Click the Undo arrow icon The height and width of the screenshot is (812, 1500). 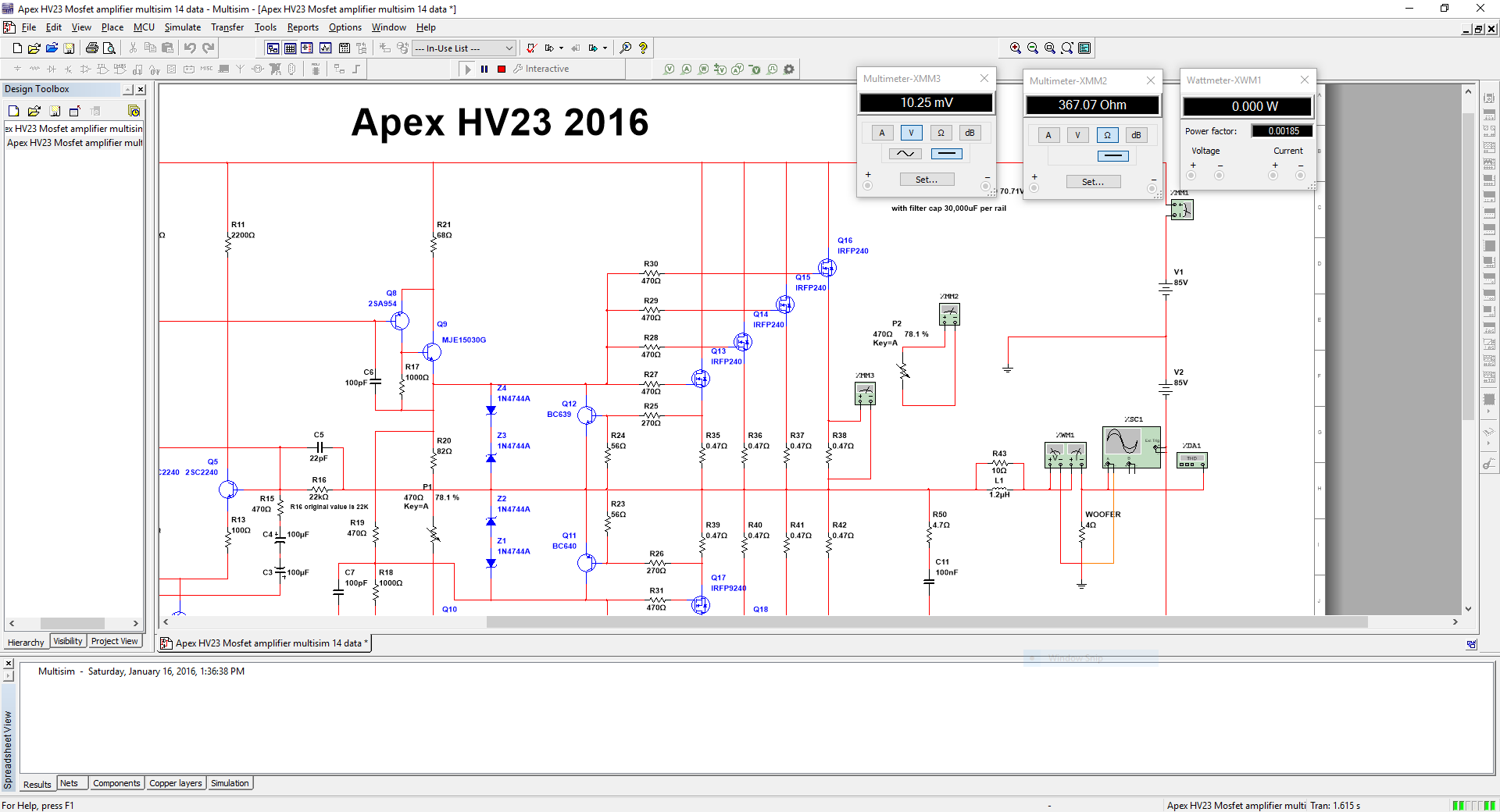pyautogui.click(x=190, y=48)
